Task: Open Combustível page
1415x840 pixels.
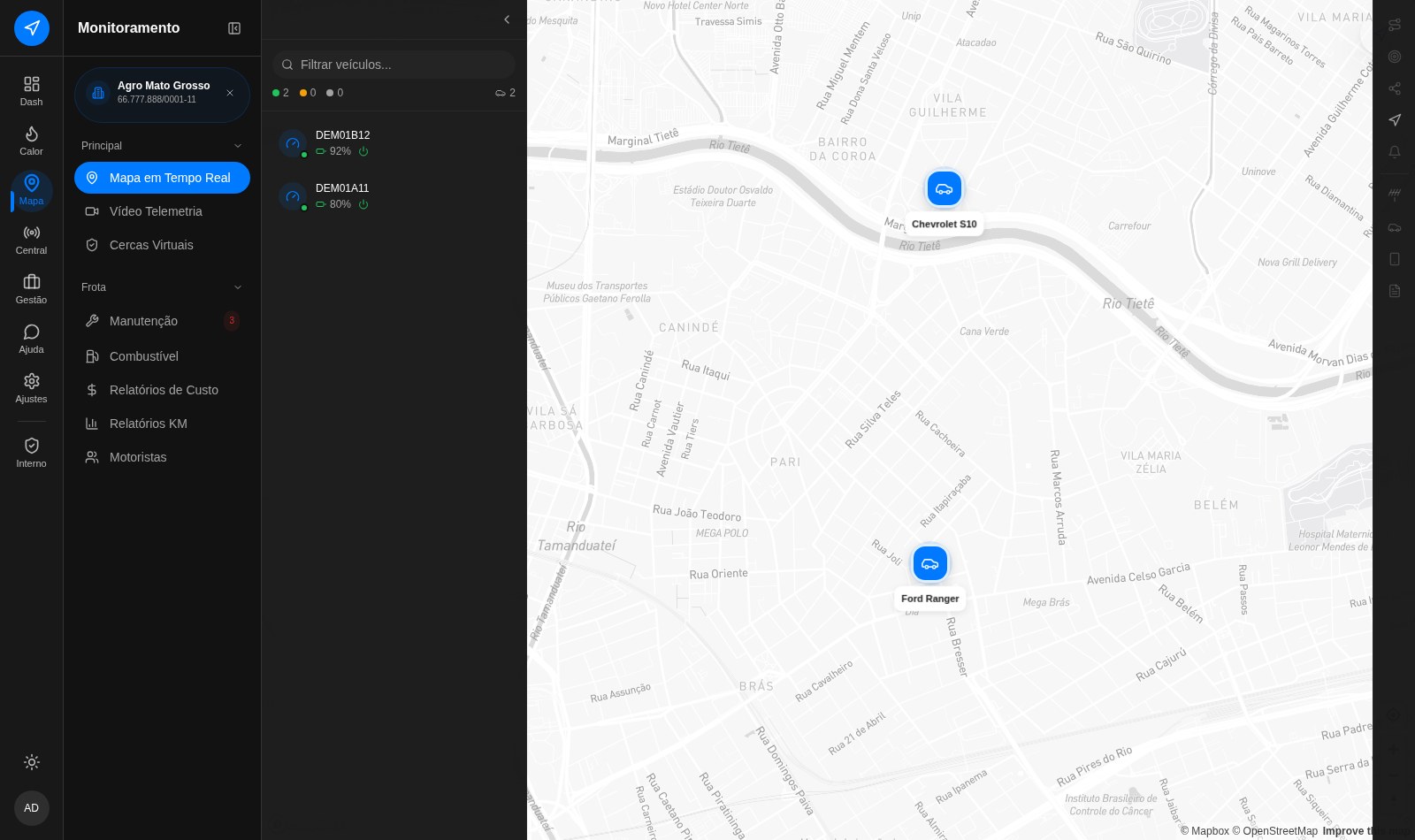Action: 162,356
